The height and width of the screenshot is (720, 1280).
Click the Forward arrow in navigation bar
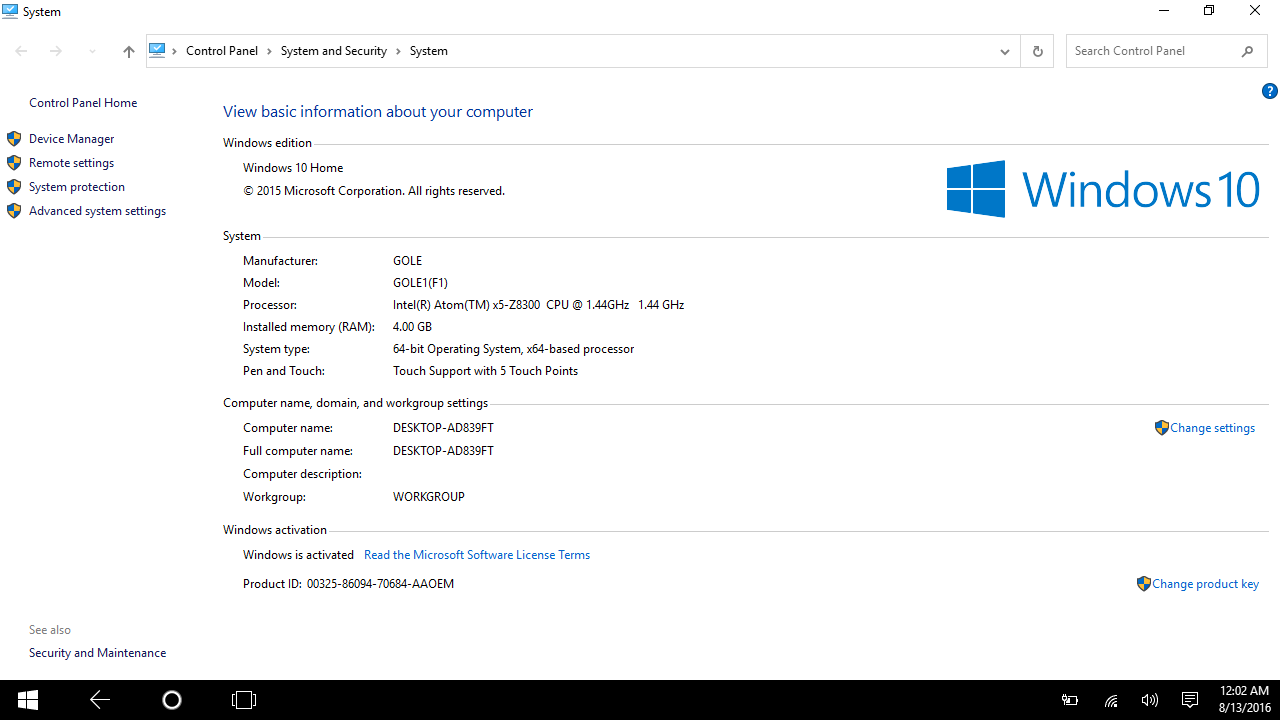(56, 51)
